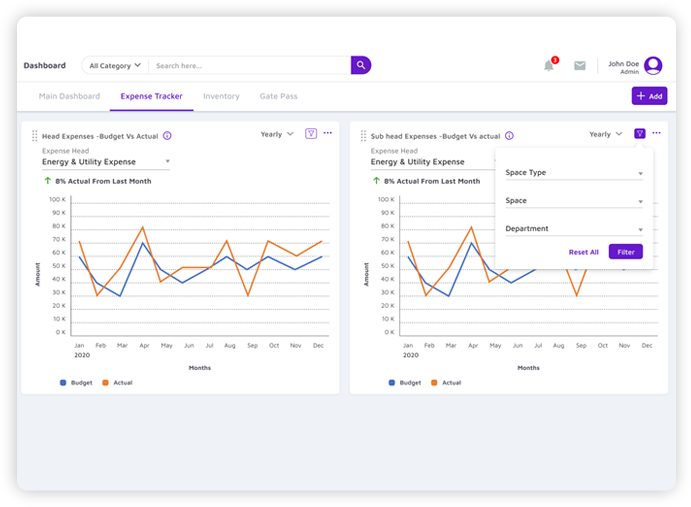Open three-dot menu on Head Expenses card
The width and height of the screenshot is (691, 507).
[x=328, y=134]
